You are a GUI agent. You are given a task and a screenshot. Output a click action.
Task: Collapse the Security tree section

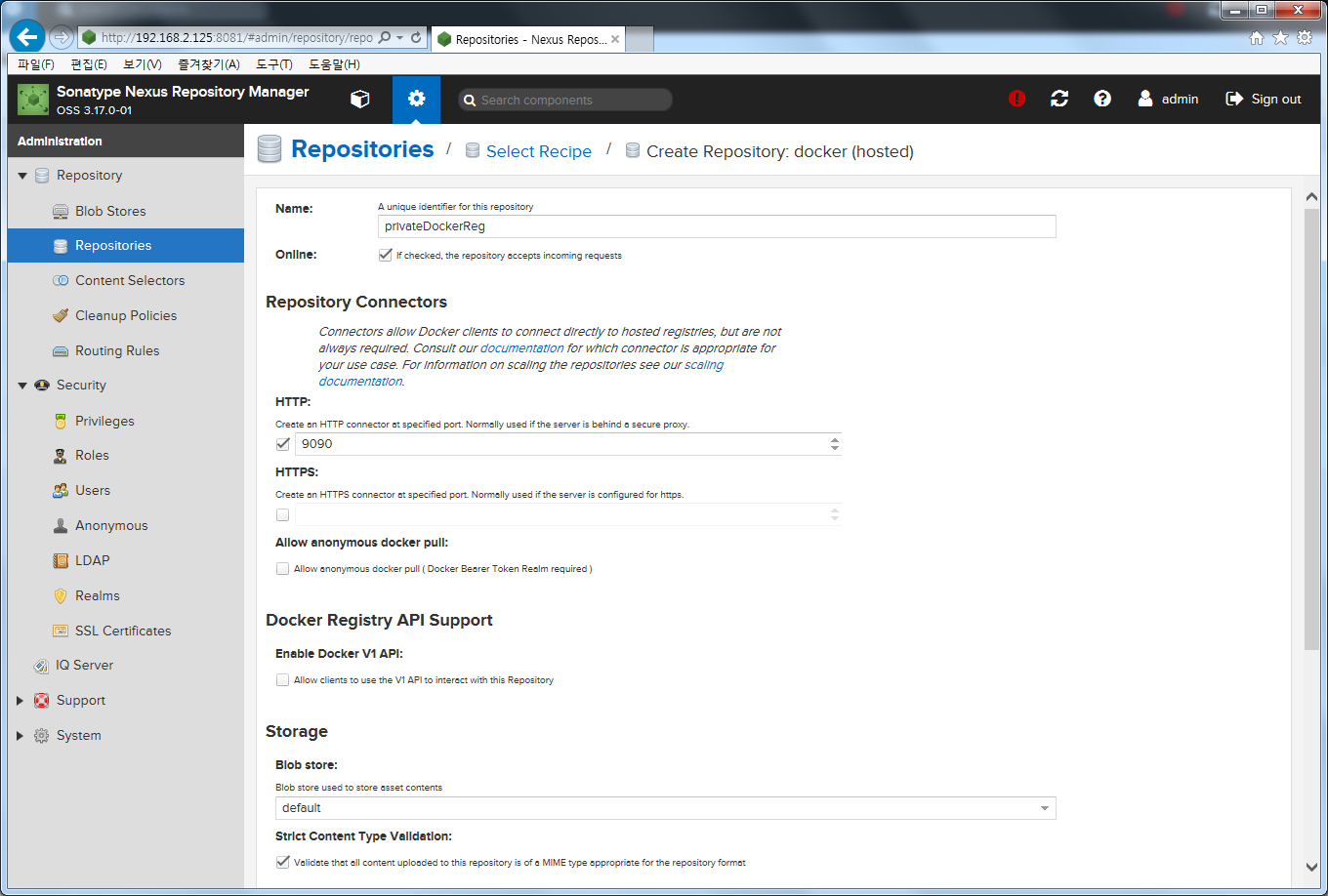(22, 386)
